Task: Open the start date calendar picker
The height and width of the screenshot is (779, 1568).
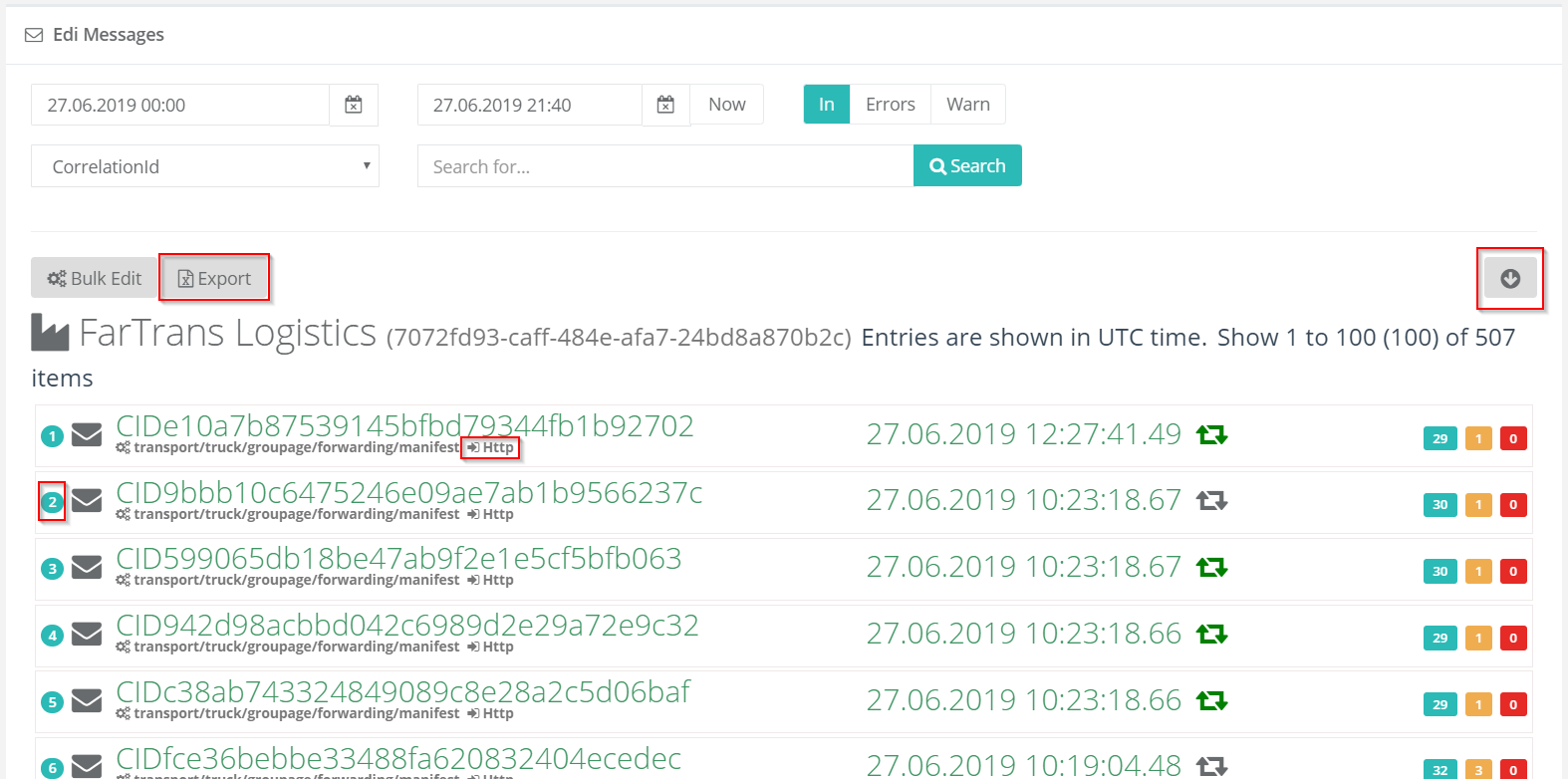Action: [354, 105]
